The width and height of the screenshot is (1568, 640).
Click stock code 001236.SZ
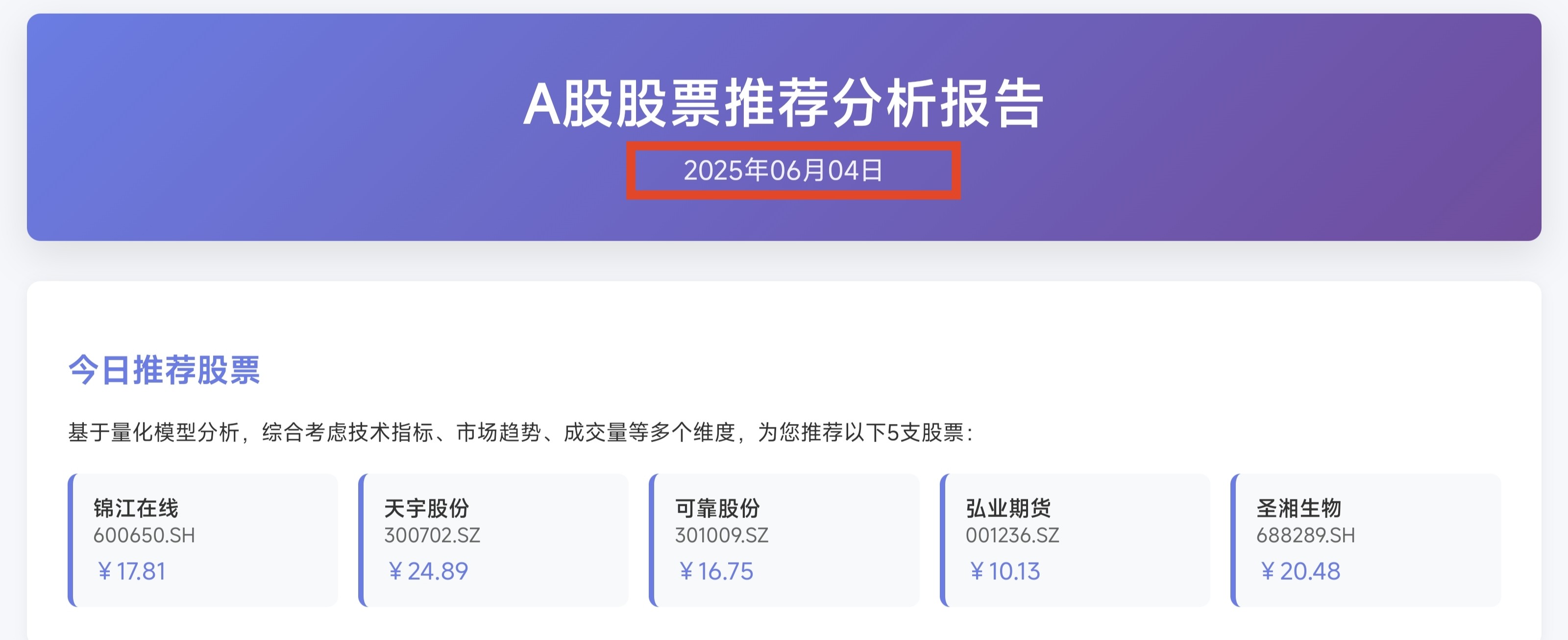tap(1013, 535)
